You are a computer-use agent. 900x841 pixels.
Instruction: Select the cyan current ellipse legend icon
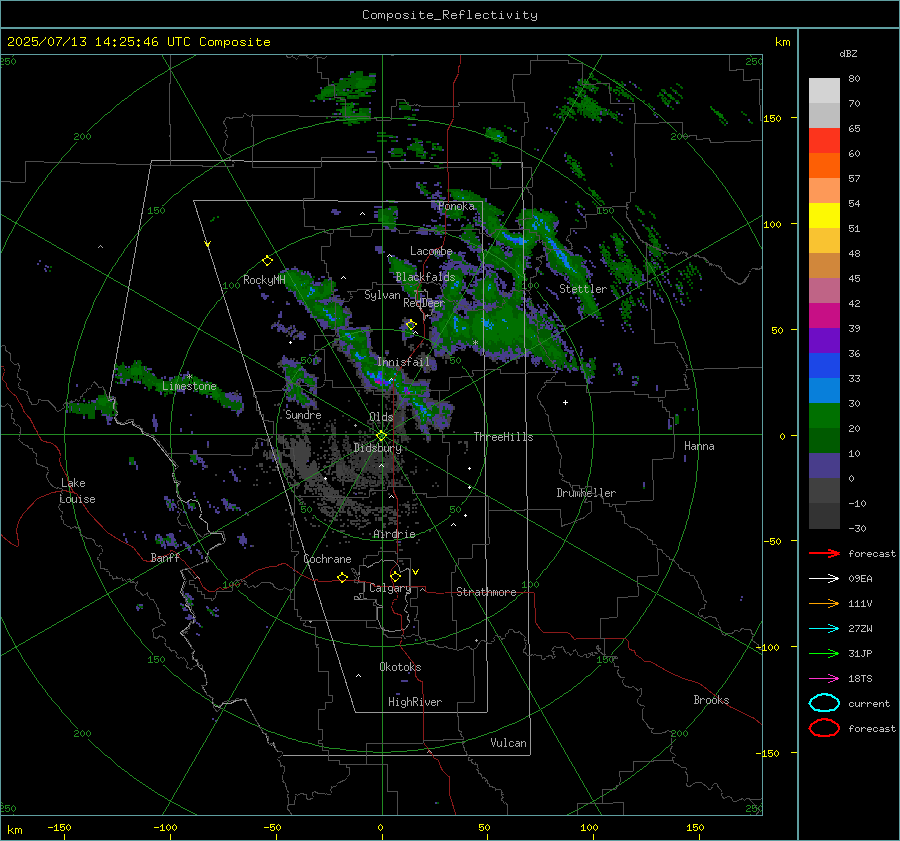point(824,703)
